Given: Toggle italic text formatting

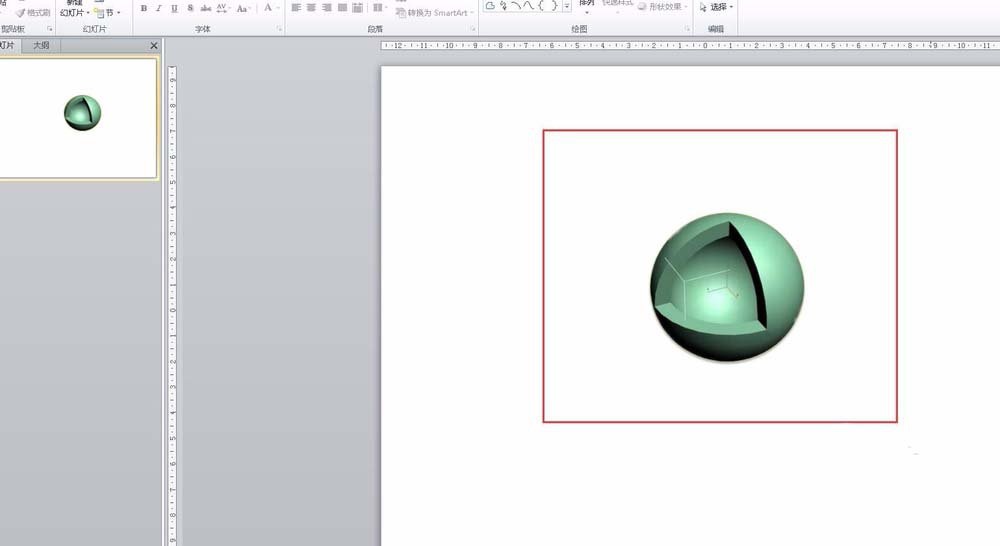Looking at the screenshot, I should [x=159, y=8].
